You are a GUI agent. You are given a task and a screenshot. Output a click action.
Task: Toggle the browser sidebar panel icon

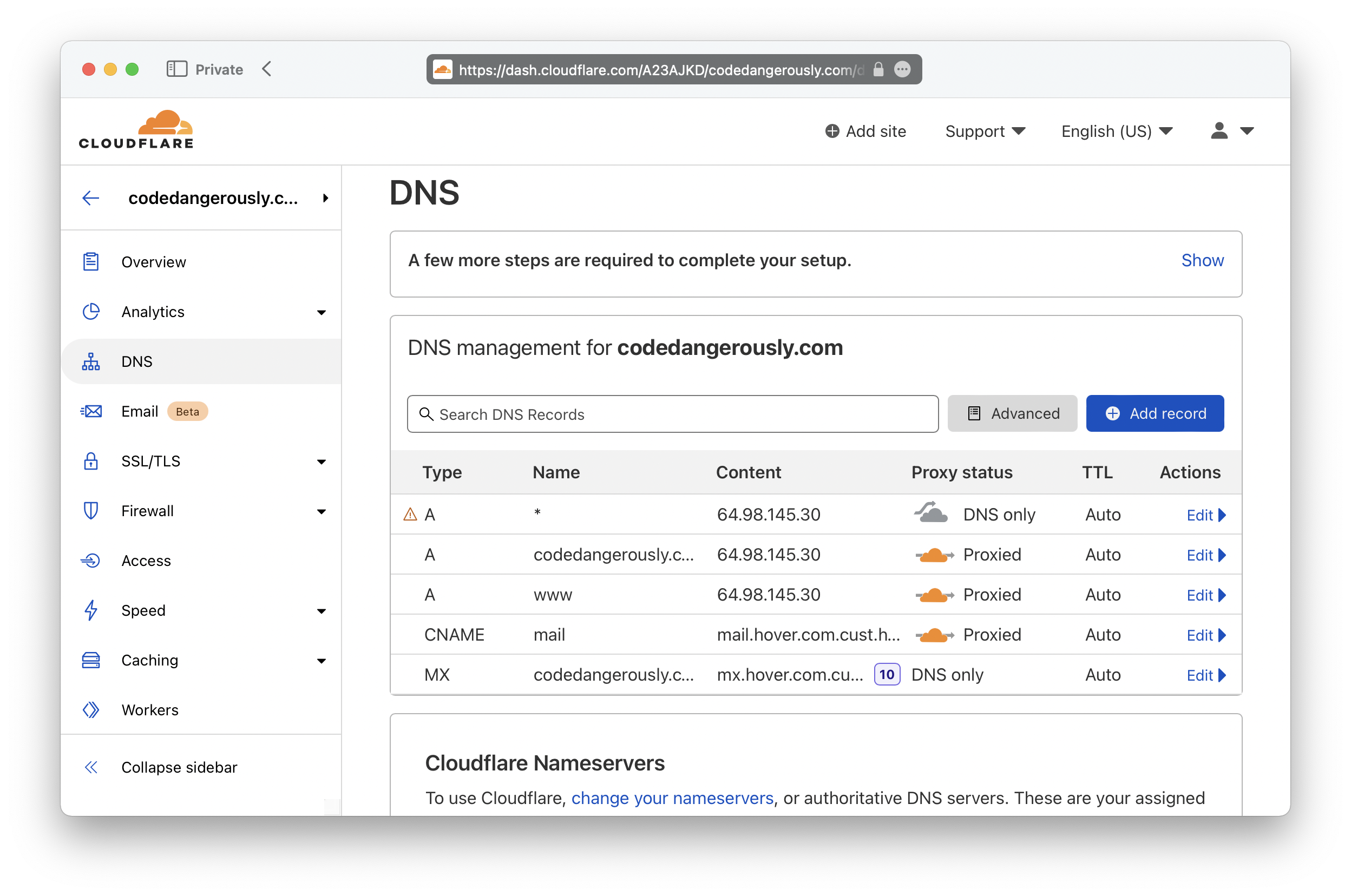[176, 69]
